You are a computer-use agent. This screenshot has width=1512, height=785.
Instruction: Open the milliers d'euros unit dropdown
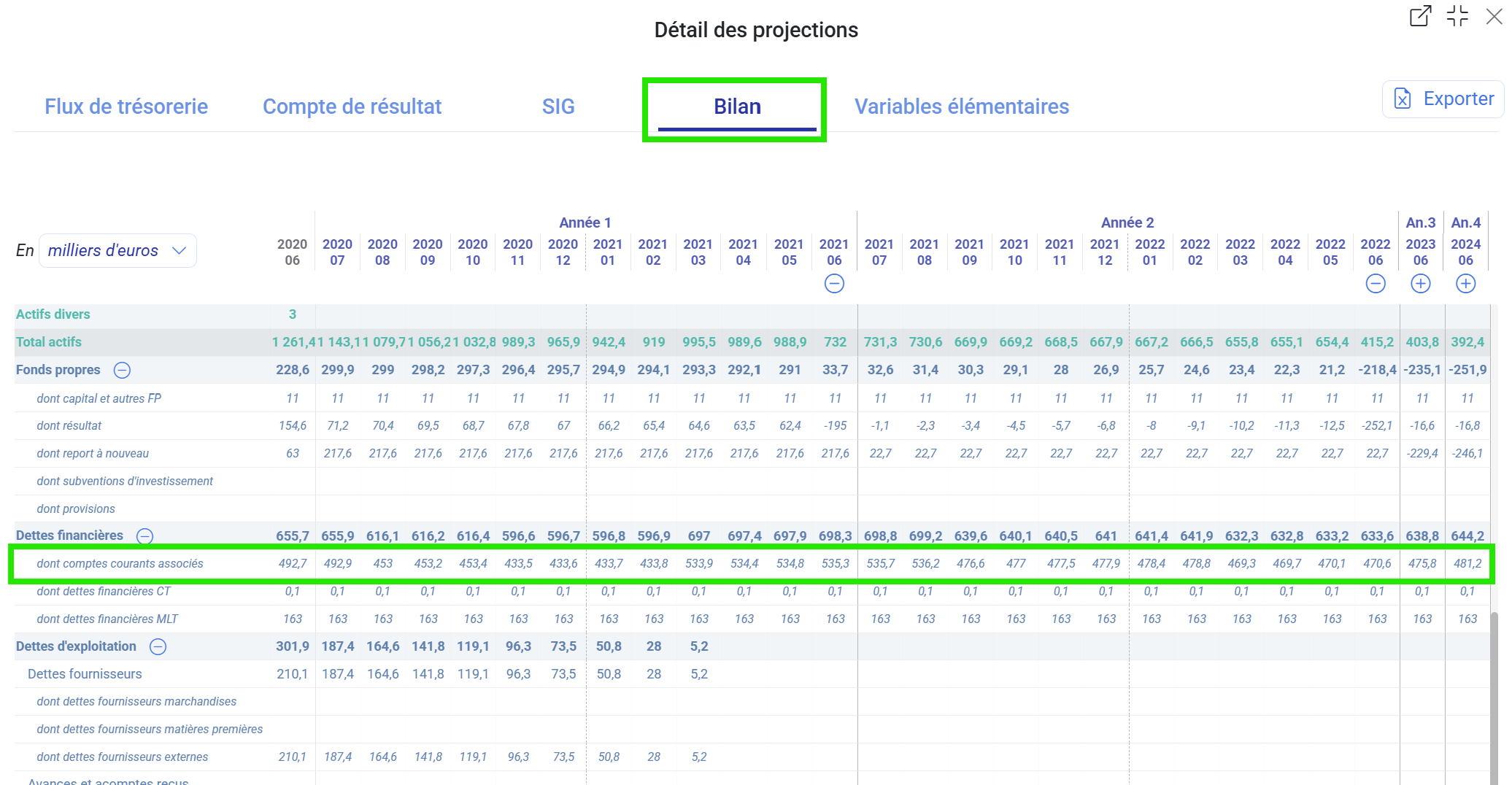click(x=117, y=251)
